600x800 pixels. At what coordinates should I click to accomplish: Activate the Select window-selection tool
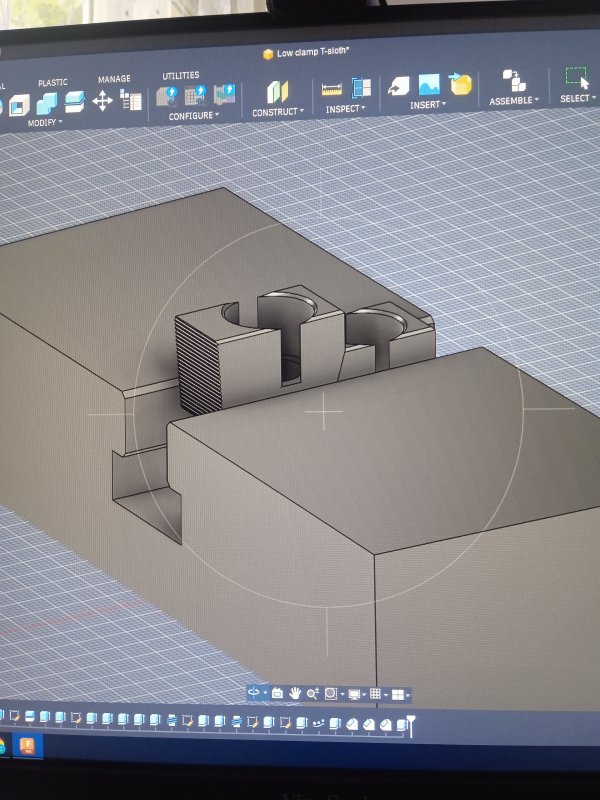pos(577,78)
